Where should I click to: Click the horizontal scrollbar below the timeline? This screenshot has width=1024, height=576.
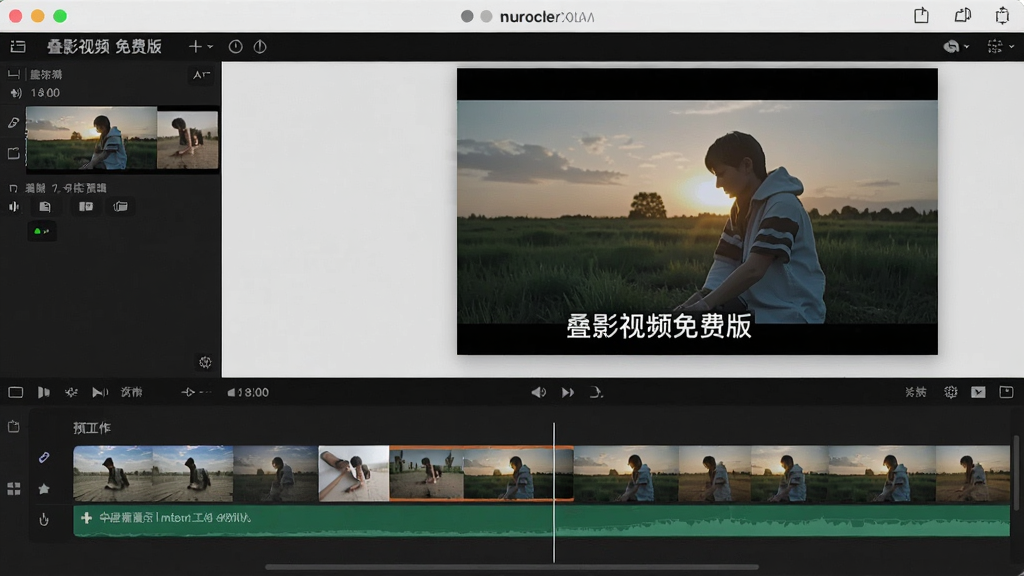(512, 567)
